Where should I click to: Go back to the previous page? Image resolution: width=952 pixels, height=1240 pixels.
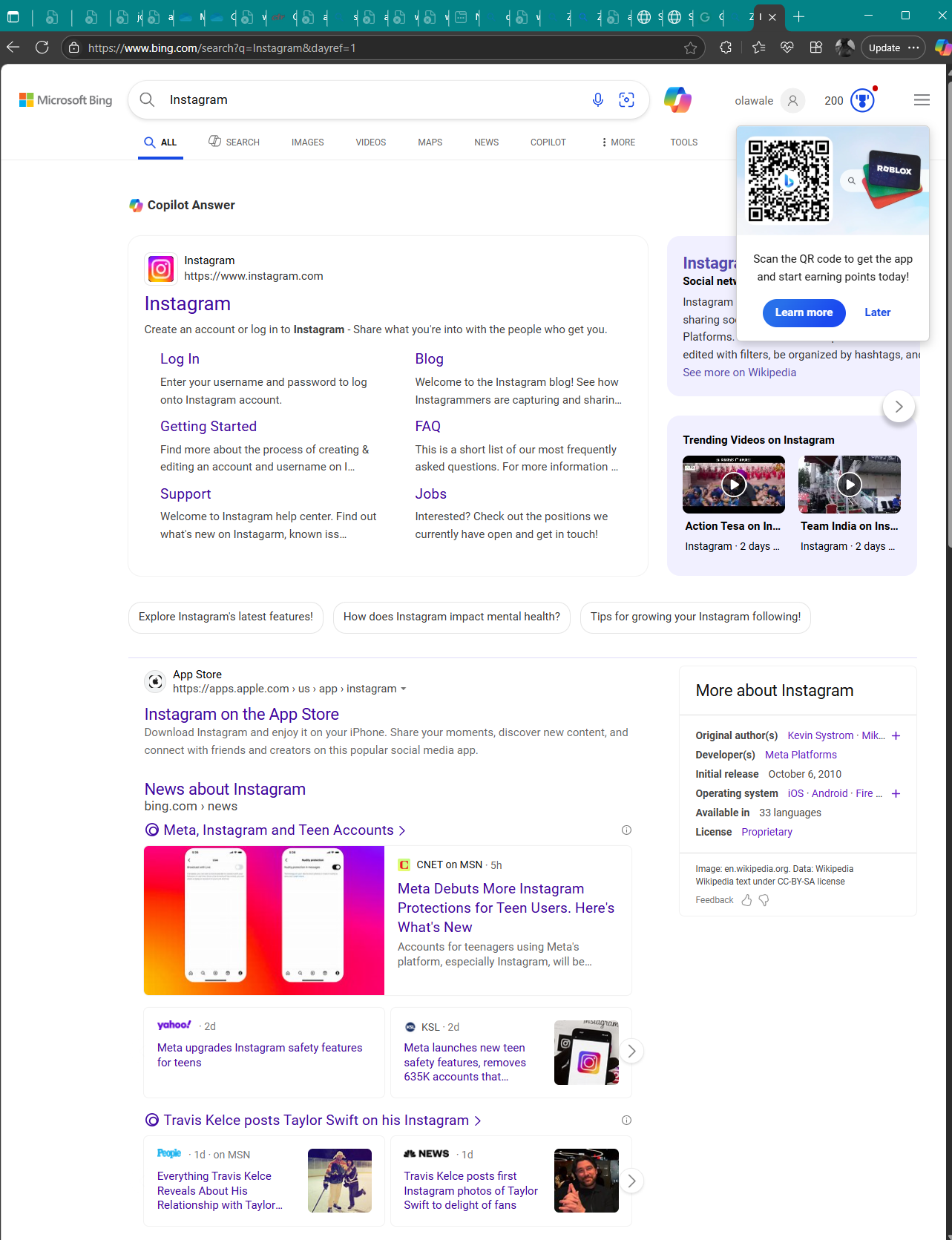click(x=13, y=47)
